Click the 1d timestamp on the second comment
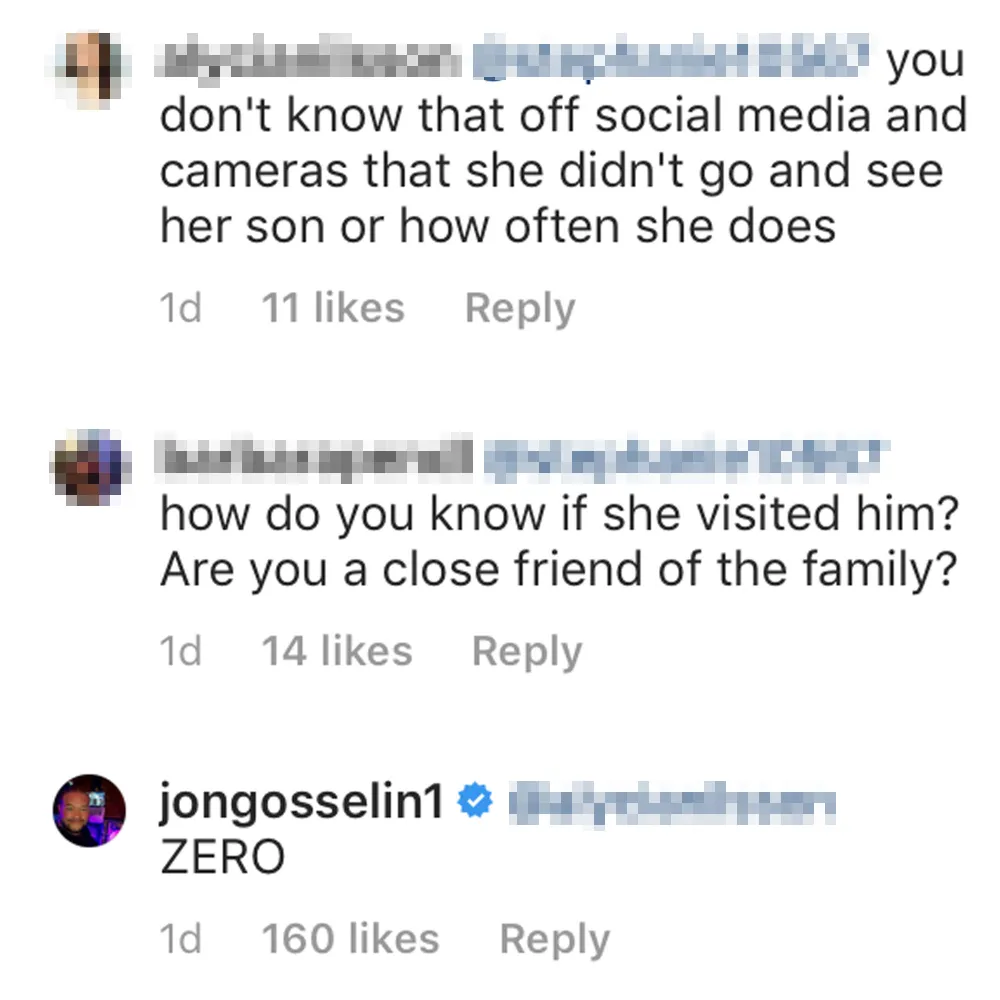The width and height of the screenshot is (1000, 1000). (x=181, y=651)
